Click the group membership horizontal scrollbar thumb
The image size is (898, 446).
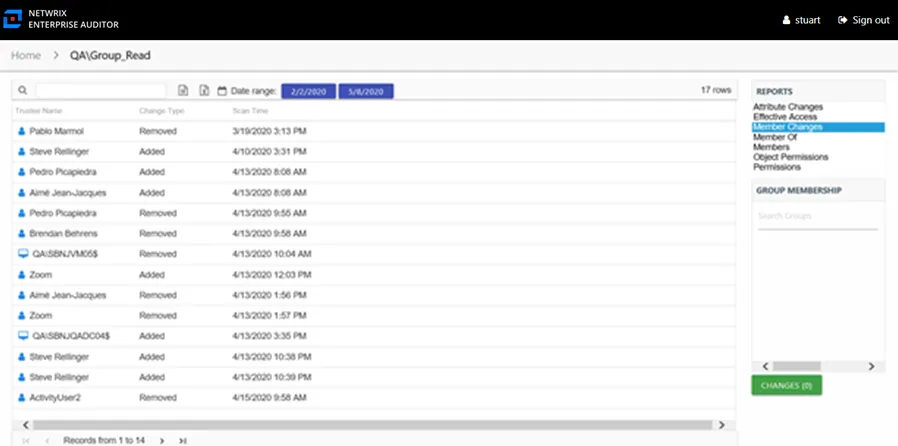click(796, 366)
